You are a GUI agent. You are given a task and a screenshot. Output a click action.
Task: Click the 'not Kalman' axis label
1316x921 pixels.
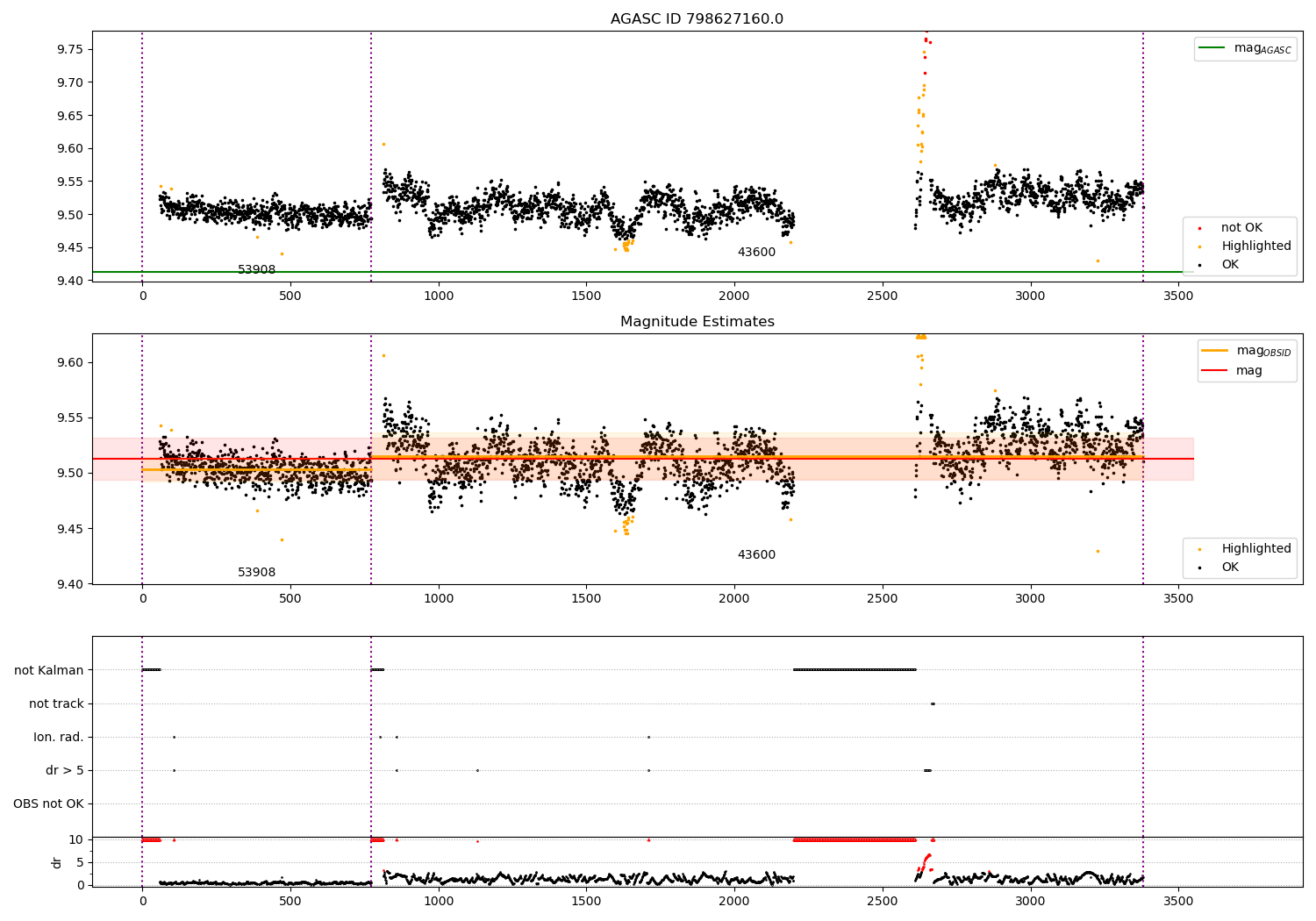(x=49, y=671)
